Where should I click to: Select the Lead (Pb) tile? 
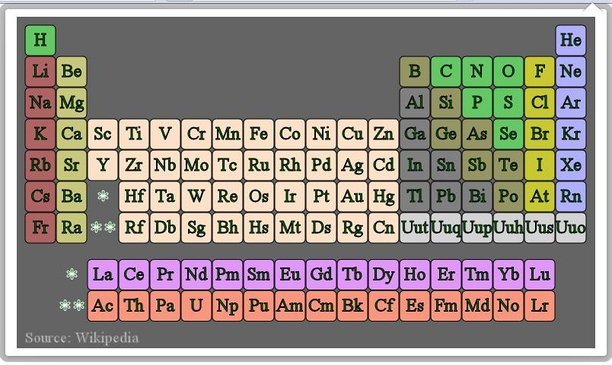point(446,196)
